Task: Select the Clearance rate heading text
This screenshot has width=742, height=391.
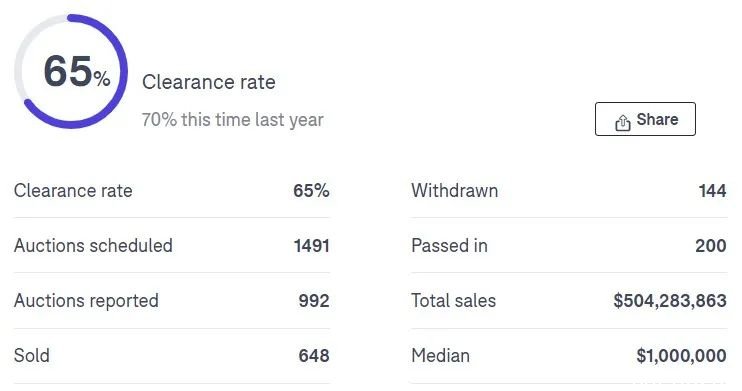Action: coord(209,82)
